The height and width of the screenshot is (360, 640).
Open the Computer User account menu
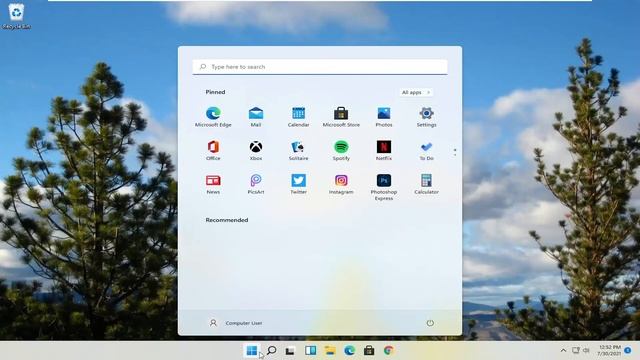pyautogui.click(x=236, y=323)
